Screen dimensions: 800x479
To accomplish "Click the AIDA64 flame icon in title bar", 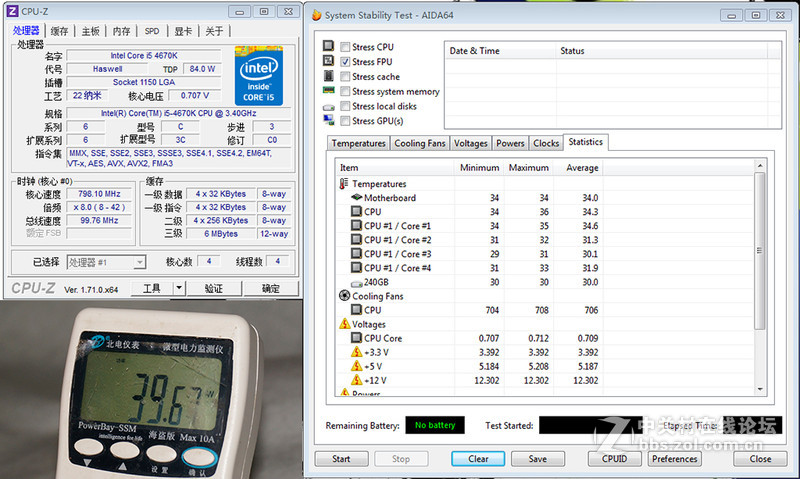I will pos(317,15).
